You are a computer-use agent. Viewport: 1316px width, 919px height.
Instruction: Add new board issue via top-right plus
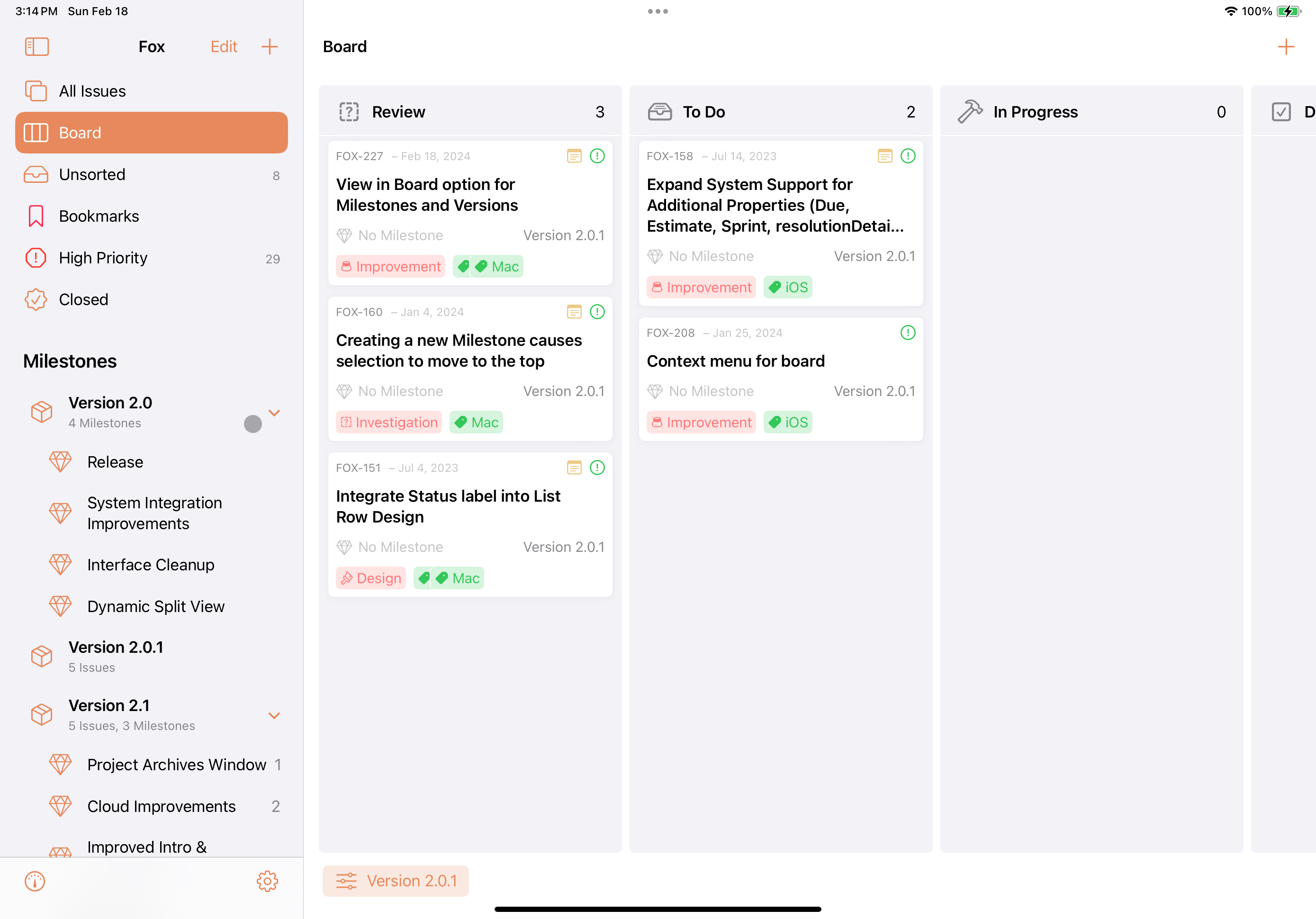tap(1286, 46)
